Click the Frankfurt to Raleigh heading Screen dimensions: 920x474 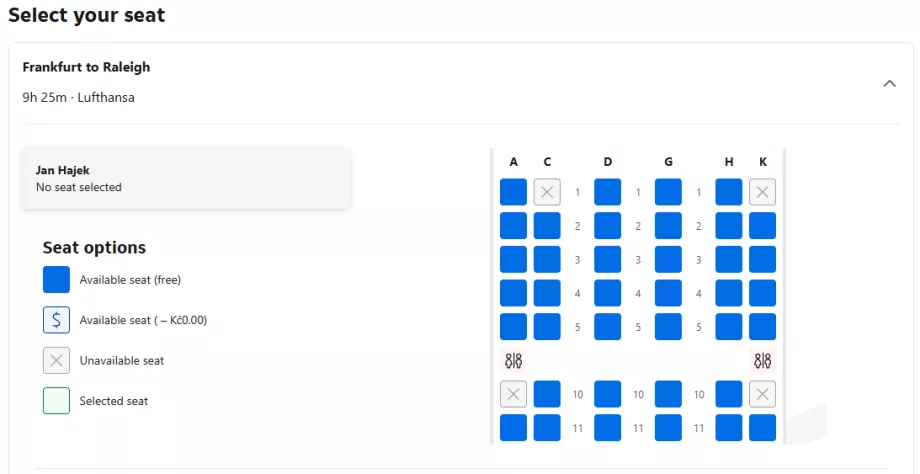(86, 68)
